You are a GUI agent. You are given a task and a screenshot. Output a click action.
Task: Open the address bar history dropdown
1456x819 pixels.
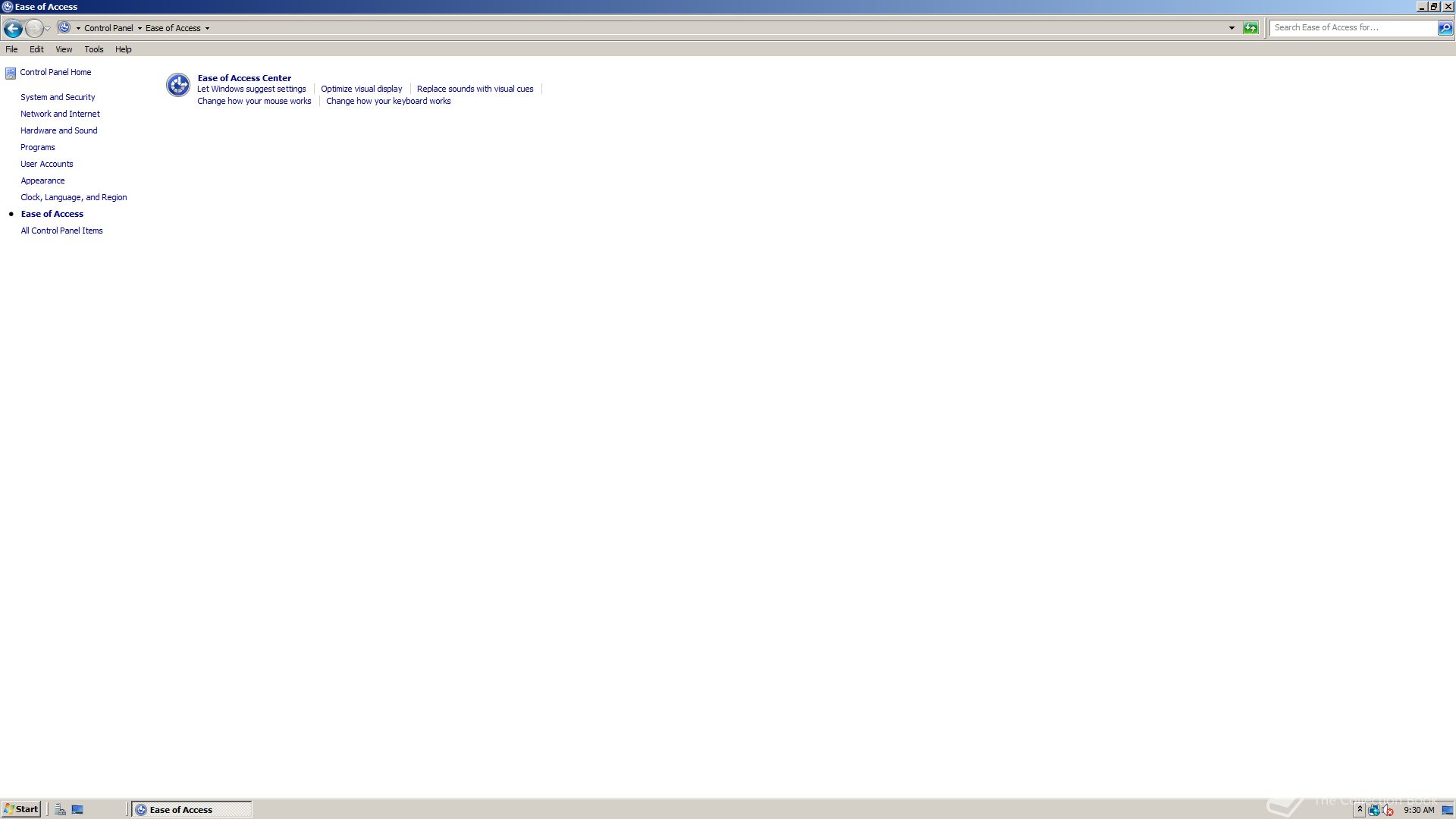click(1232, 28)
